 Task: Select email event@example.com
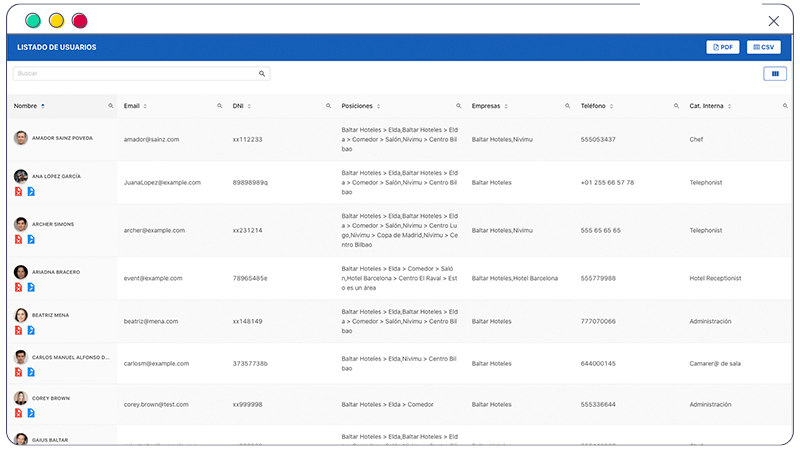(x=153, y=278)
